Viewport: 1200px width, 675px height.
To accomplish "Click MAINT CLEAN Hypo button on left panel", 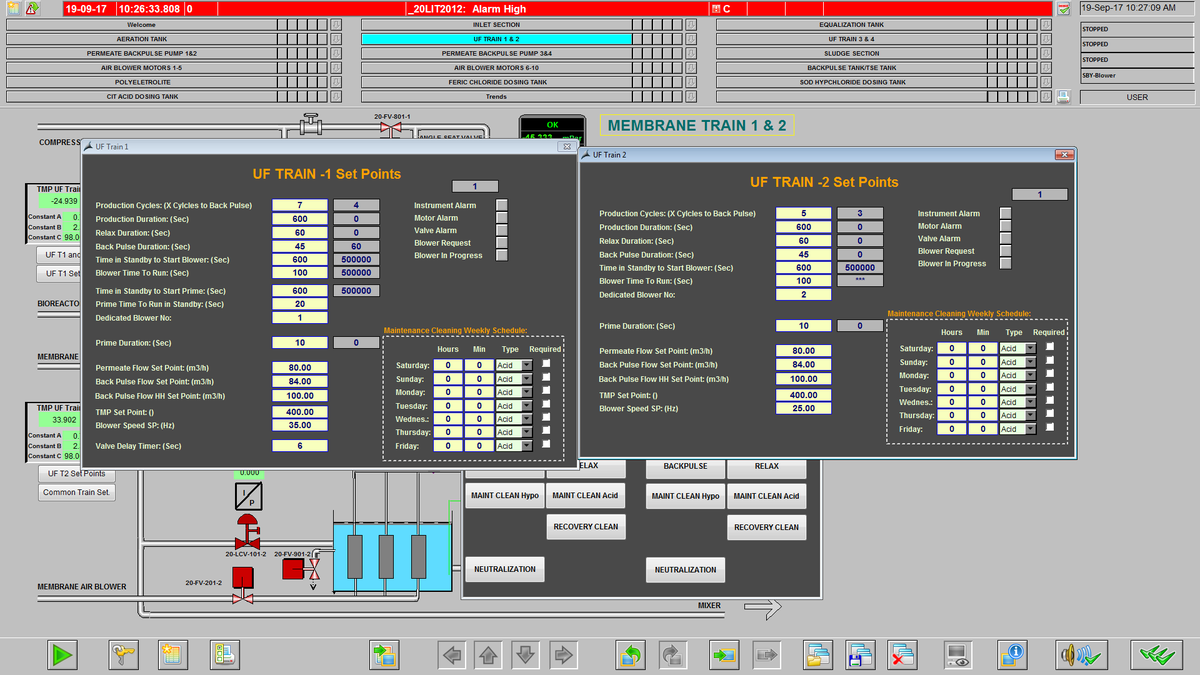I will (504, 495).
